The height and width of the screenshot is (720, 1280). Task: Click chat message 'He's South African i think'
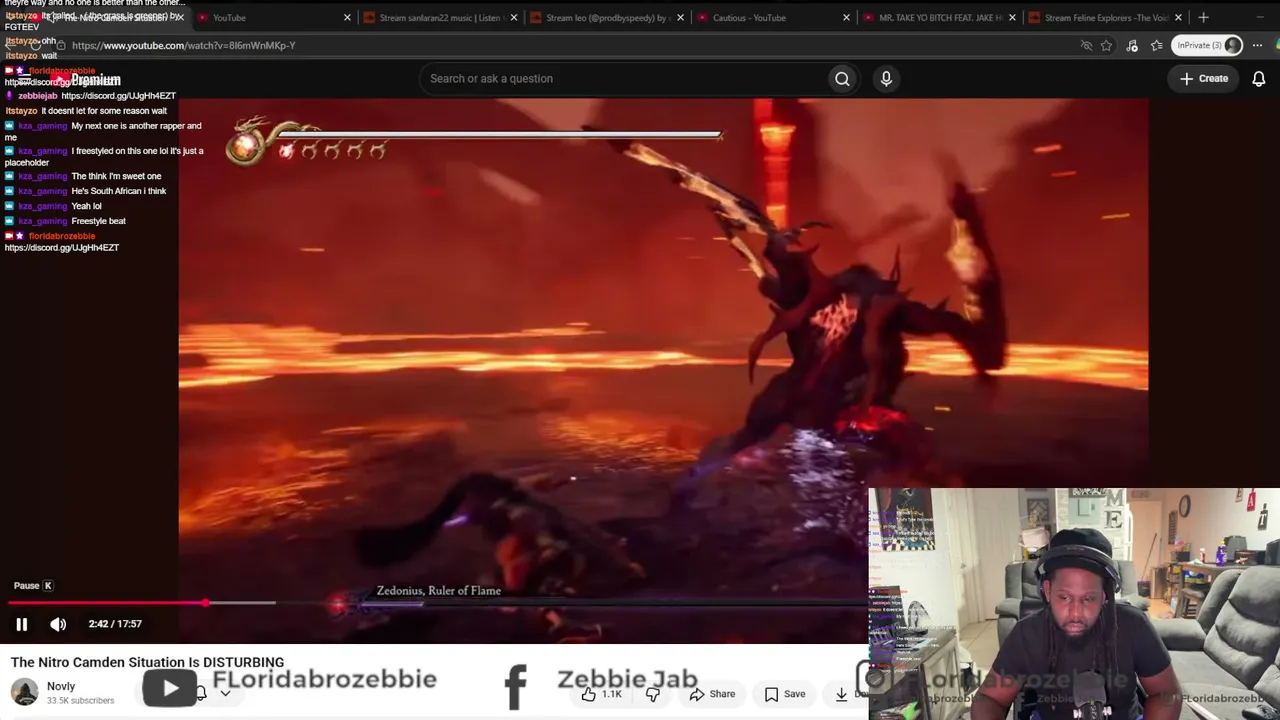tap(119, 191)
